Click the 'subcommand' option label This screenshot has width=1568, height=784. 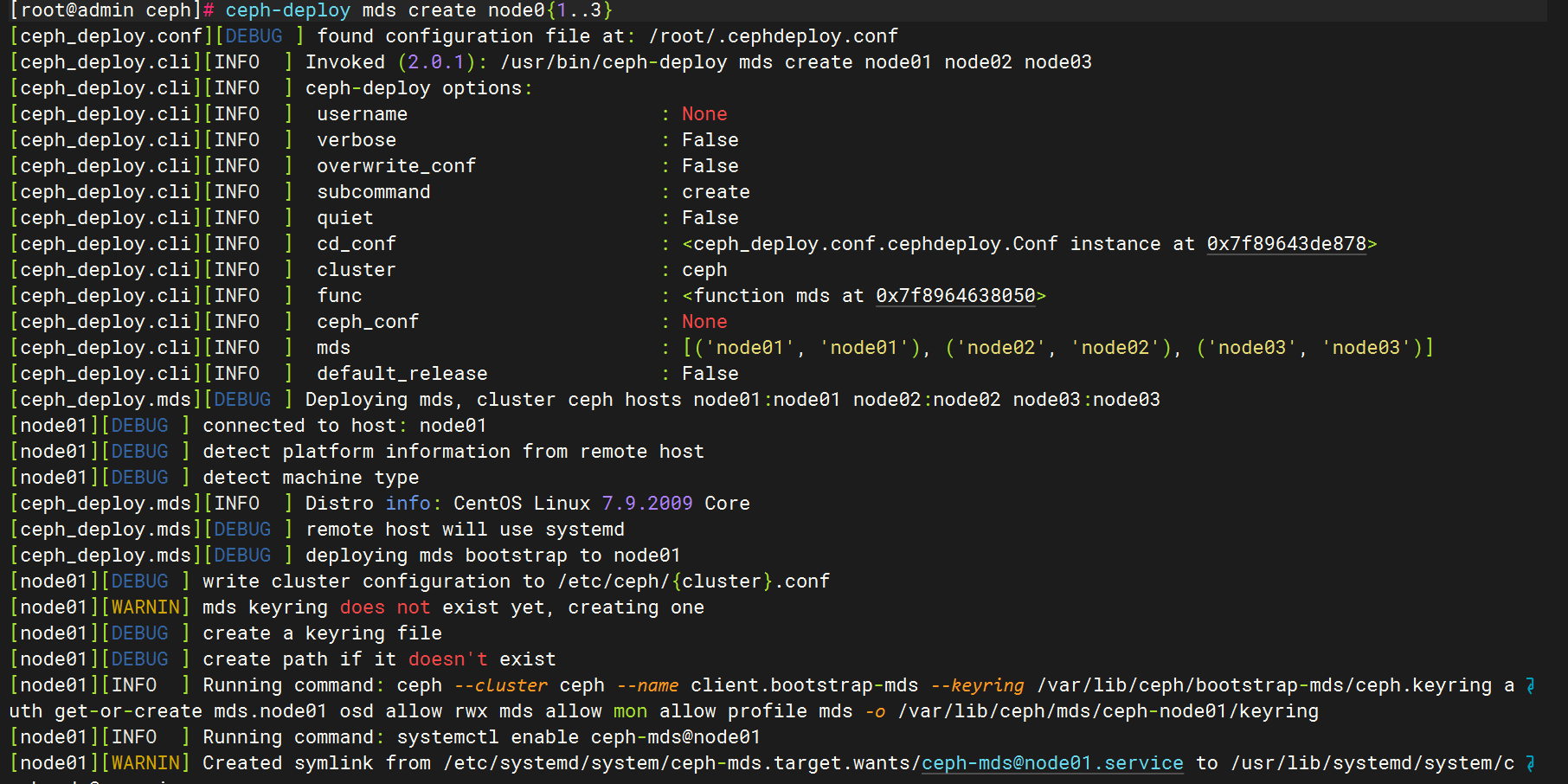click(x=374, y=192)
